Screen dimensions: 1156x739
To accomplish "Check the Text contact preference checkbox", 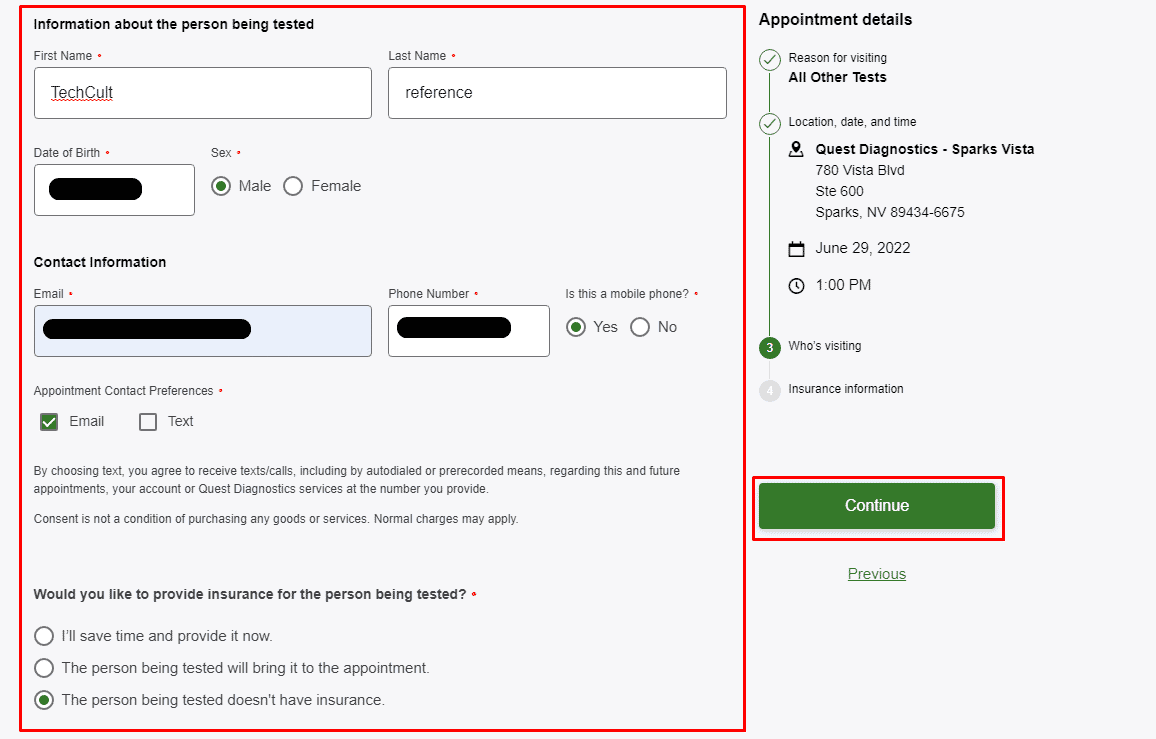I will (148, 422).
